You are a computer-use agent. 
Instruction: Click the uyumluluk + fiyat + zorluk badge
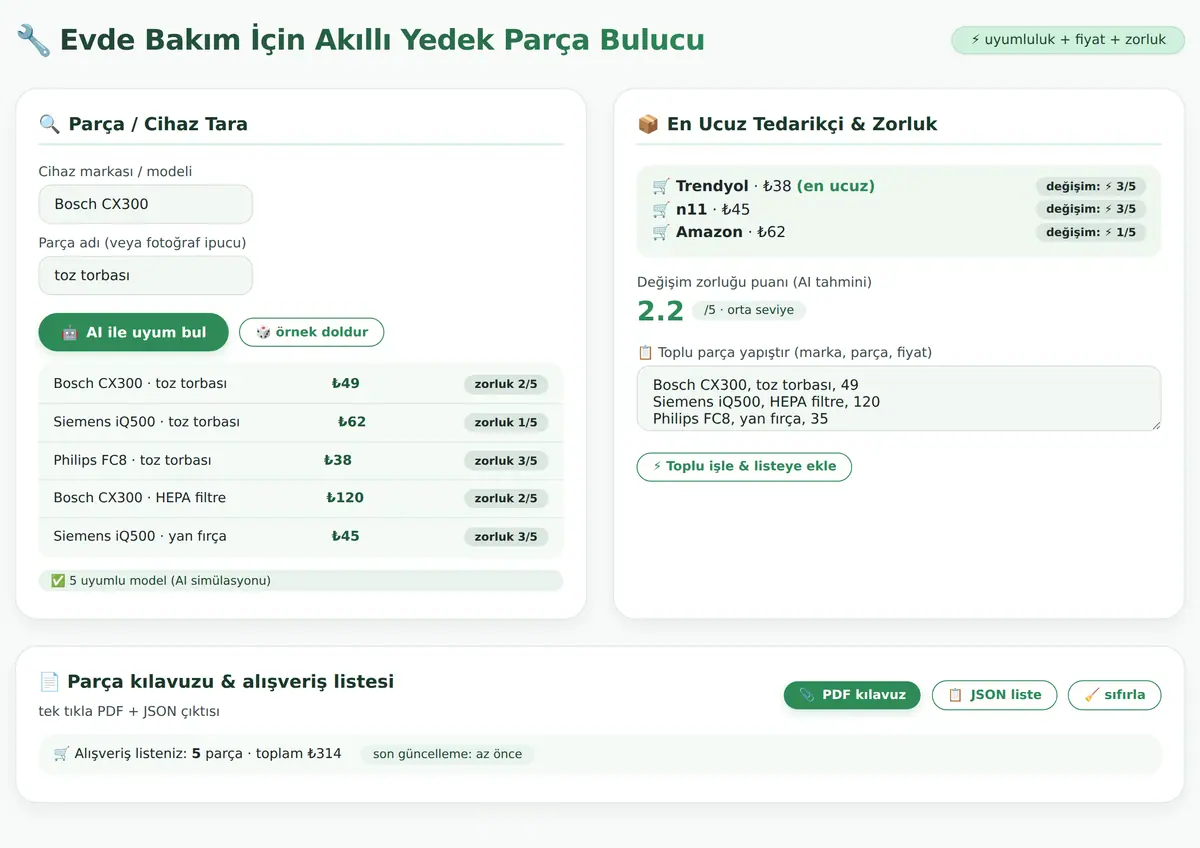tap(1068, 40)
